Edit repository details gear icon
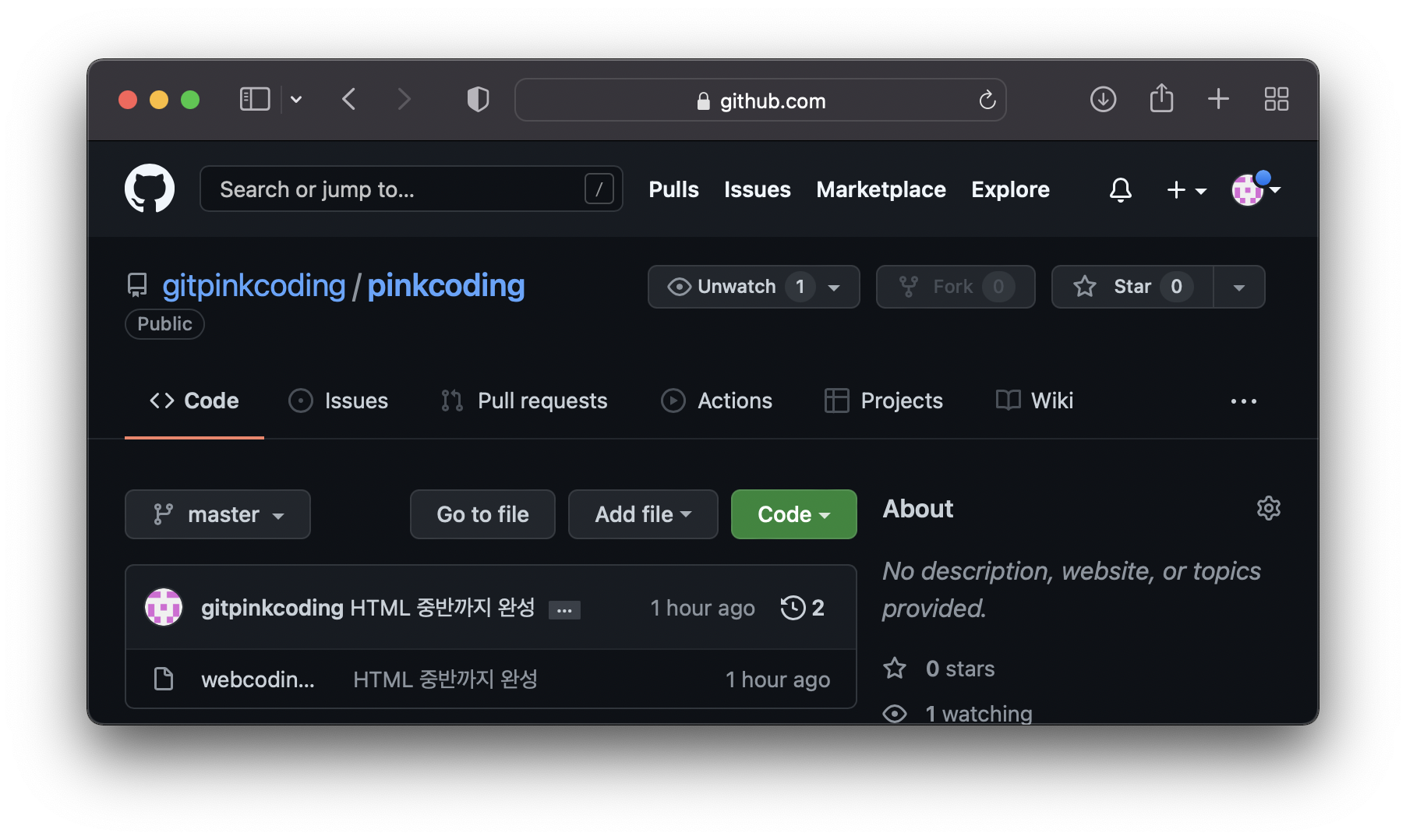1406x840 pixels. coord(1269,508)
